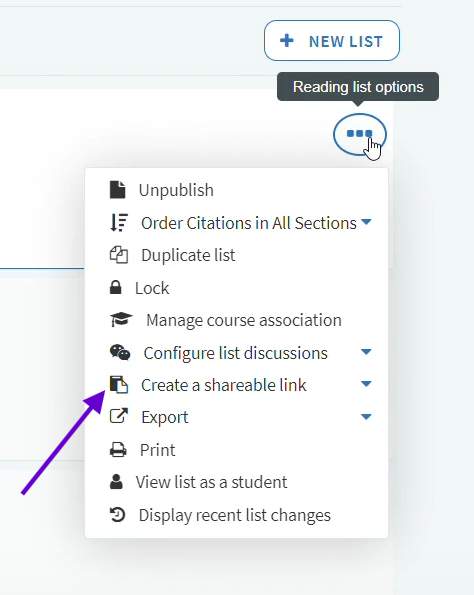This screenshot has height=595, width=474.
Task: Select Display recent list changes entry
Action: [236, 515]
